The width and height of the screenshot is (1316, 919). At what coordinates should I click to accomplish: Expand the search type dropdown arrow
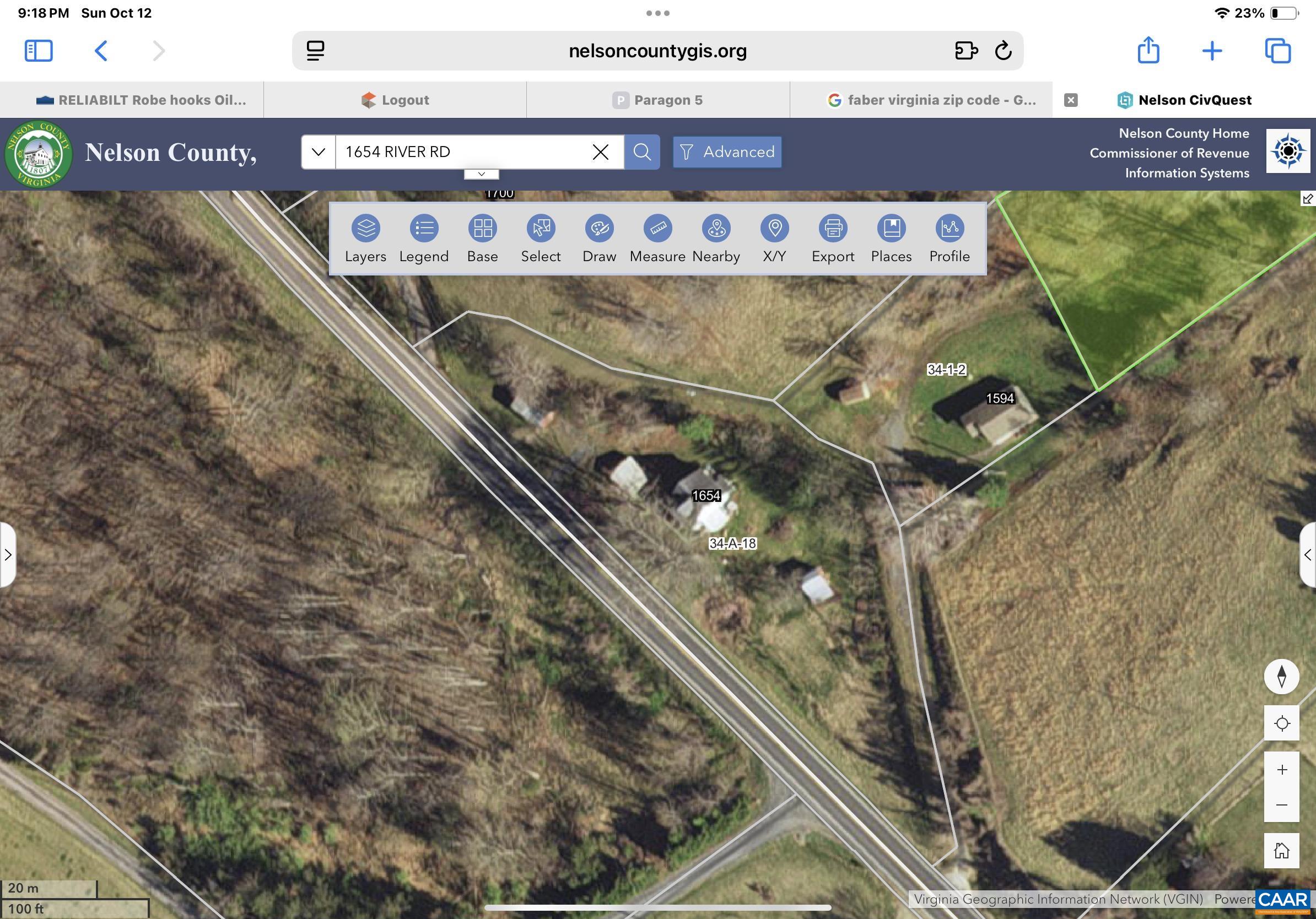(x=318, y=152)
